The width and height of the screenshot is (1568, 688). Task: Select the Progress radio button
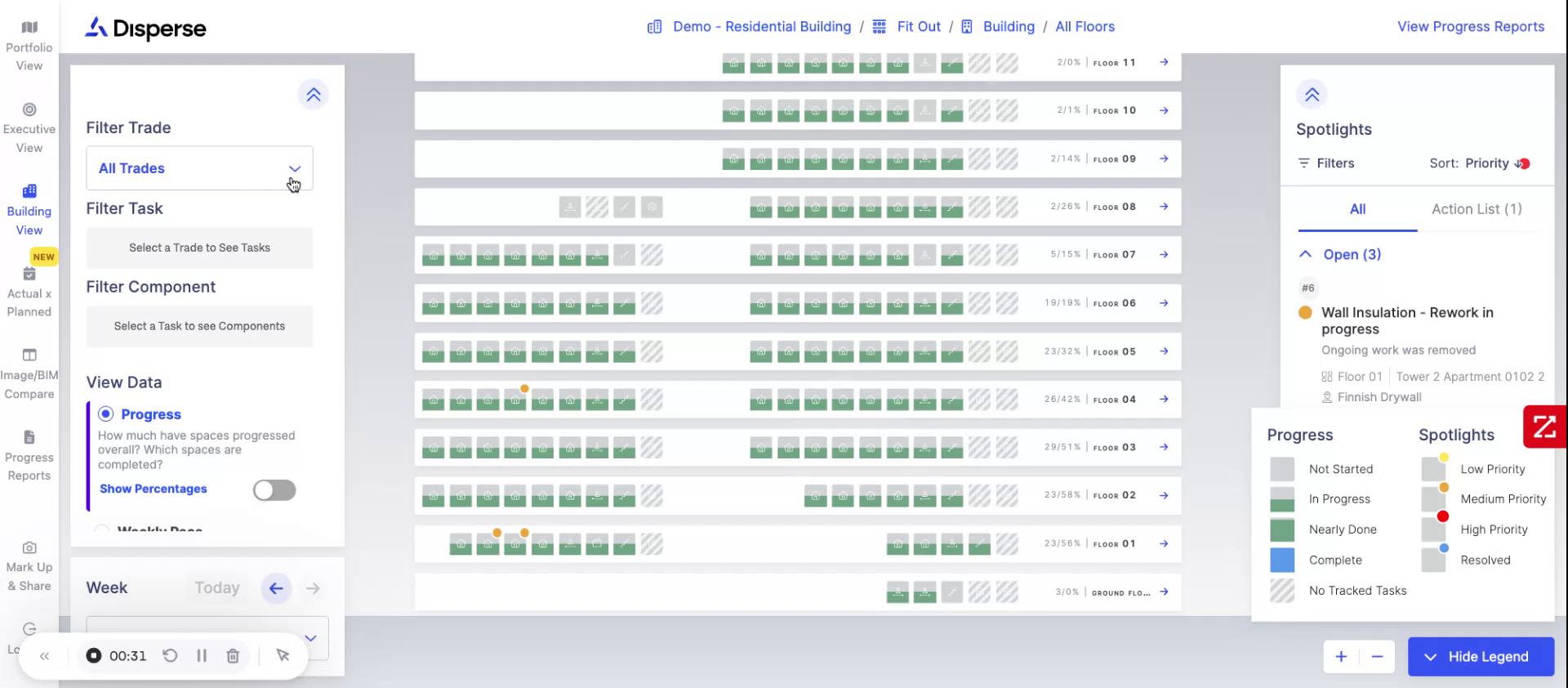[x=106, y=414]
